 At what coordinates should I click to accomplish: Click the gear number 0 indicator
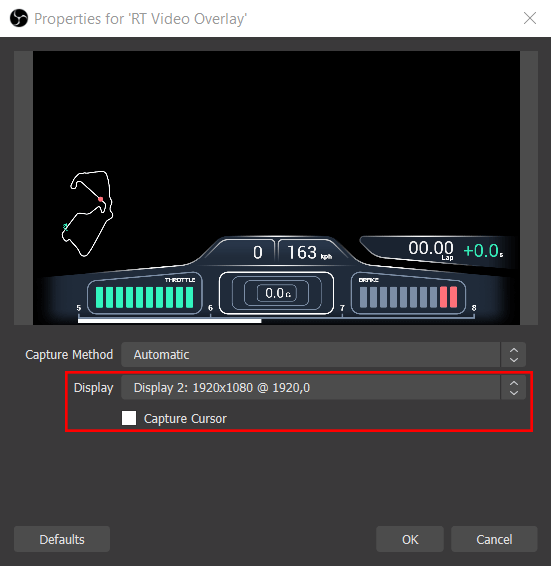[x=257, y=252]
